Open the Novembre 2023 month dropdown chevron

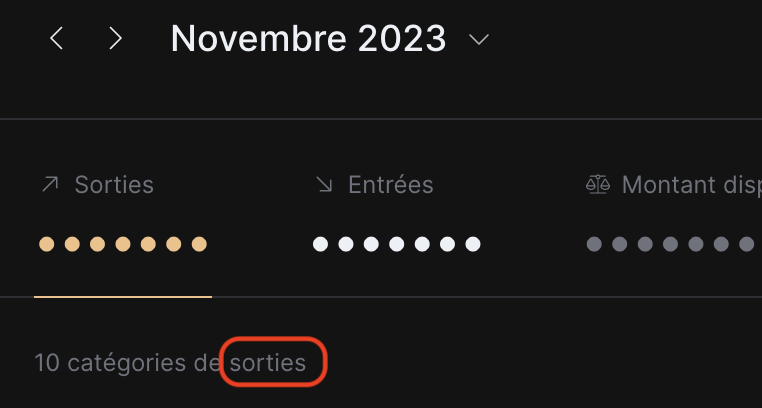pos(479,39)
